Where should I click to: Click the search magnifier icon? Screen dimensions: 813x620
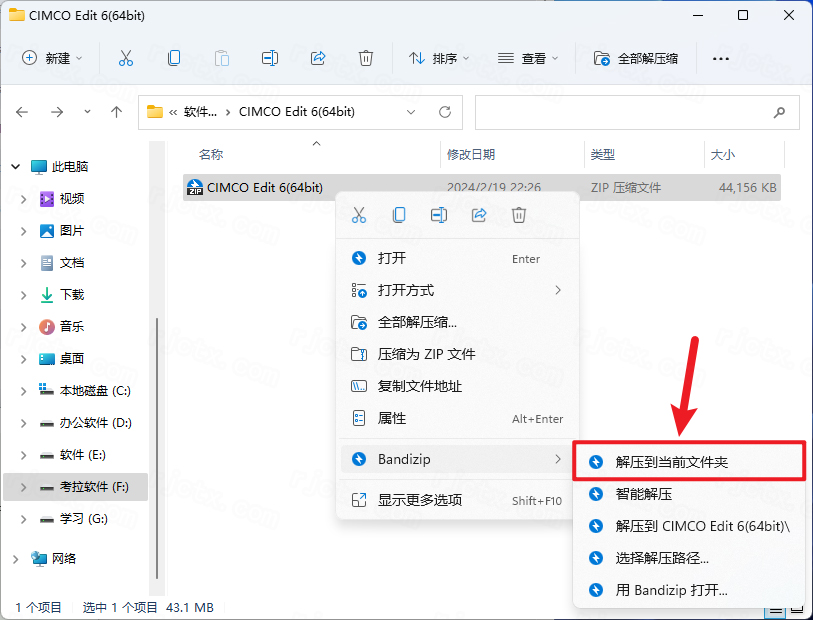(x=779, y=112)
